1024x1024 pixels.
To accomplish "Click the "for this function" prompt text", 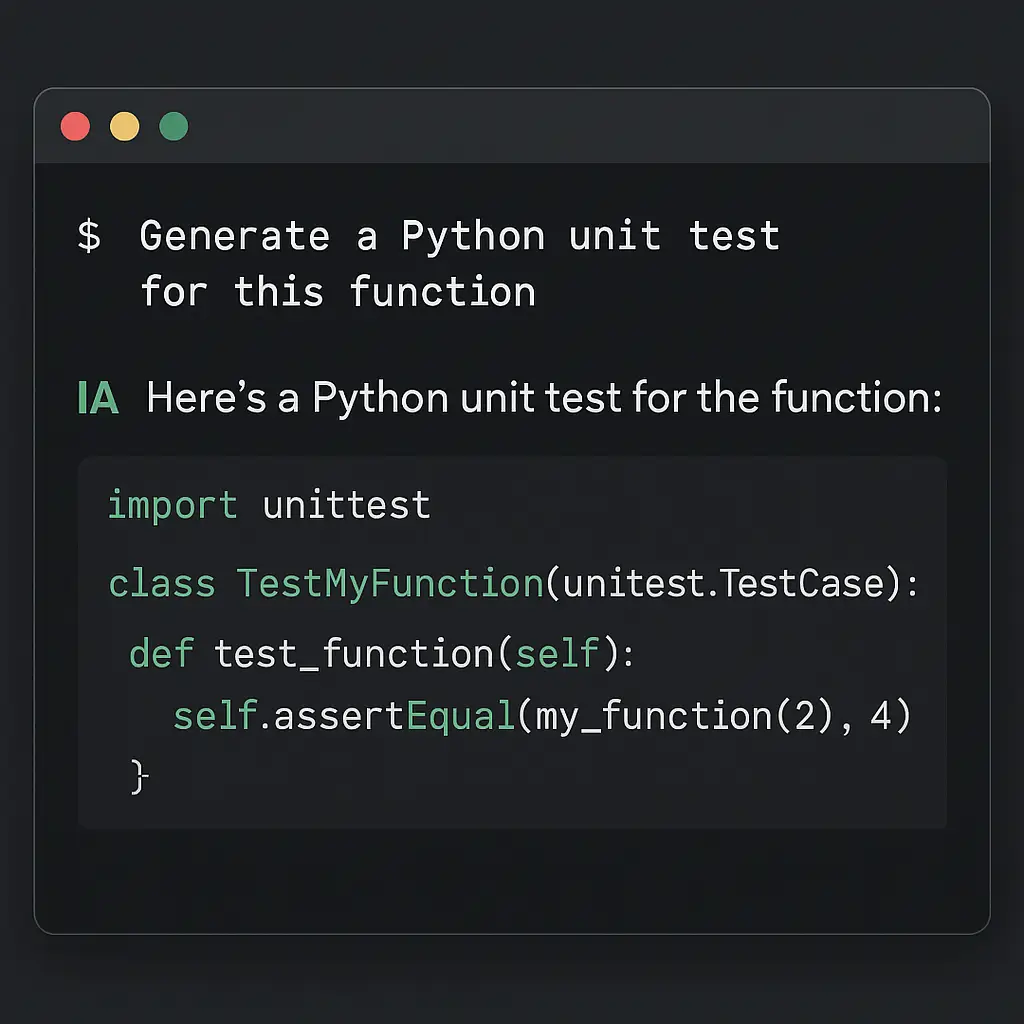I will (x=337, y=292).
